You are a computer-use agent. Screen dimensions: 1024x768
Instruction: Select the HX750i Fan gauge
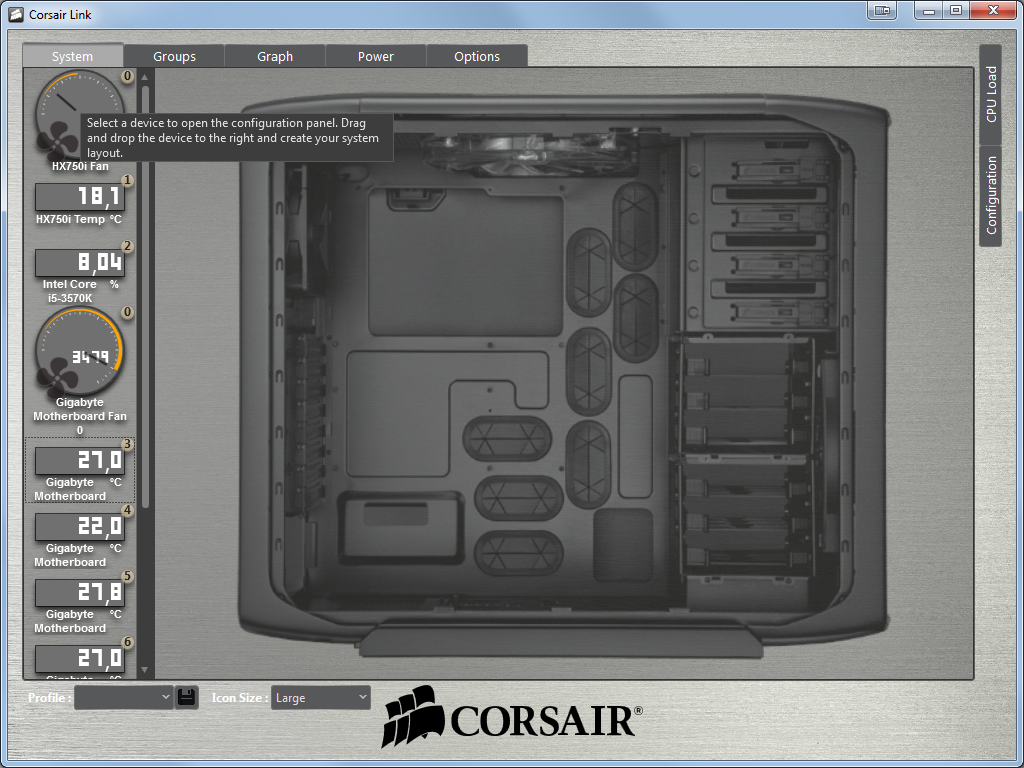coord(80,116)
